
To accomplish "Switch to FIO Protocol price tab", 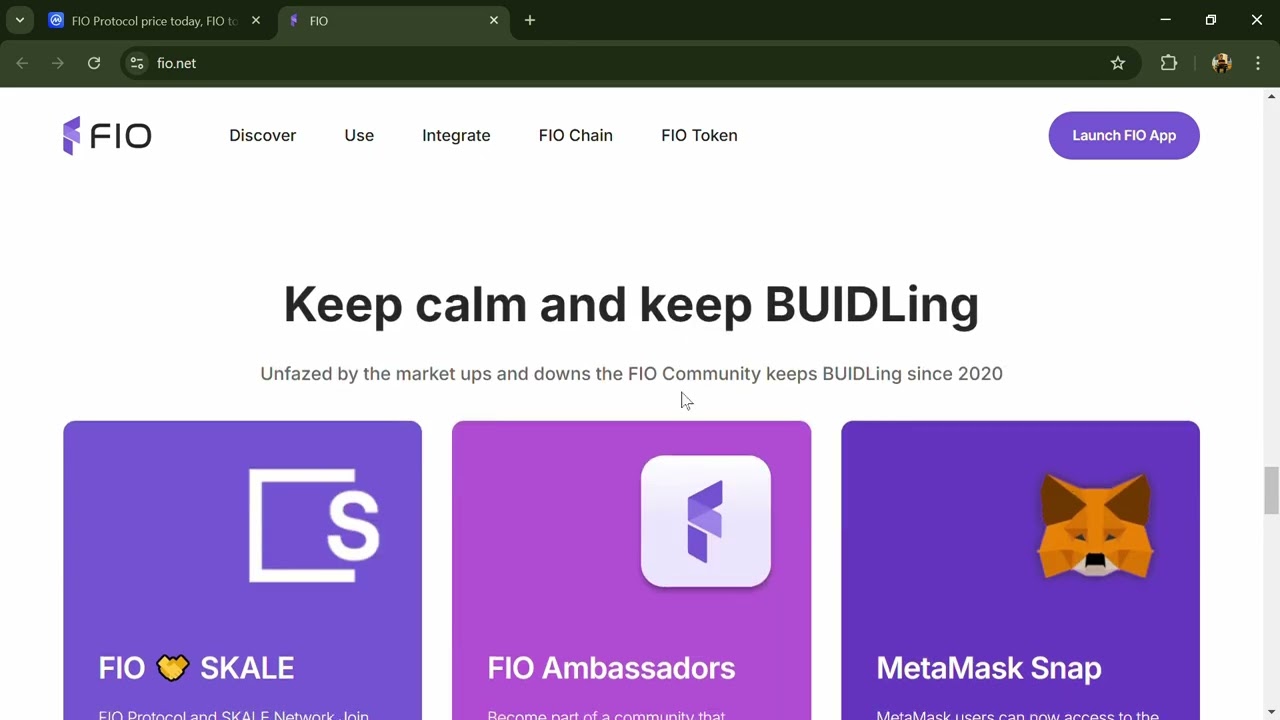I will tap(154, 21).
